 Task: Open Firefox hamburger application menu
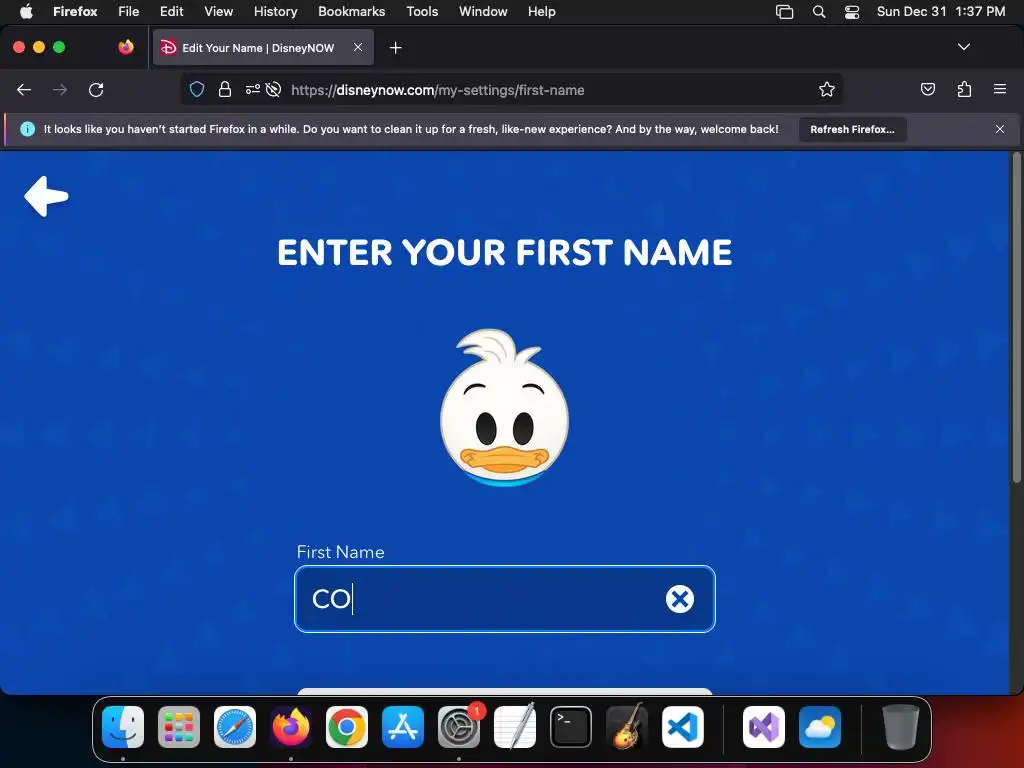(x=999, y=89)
